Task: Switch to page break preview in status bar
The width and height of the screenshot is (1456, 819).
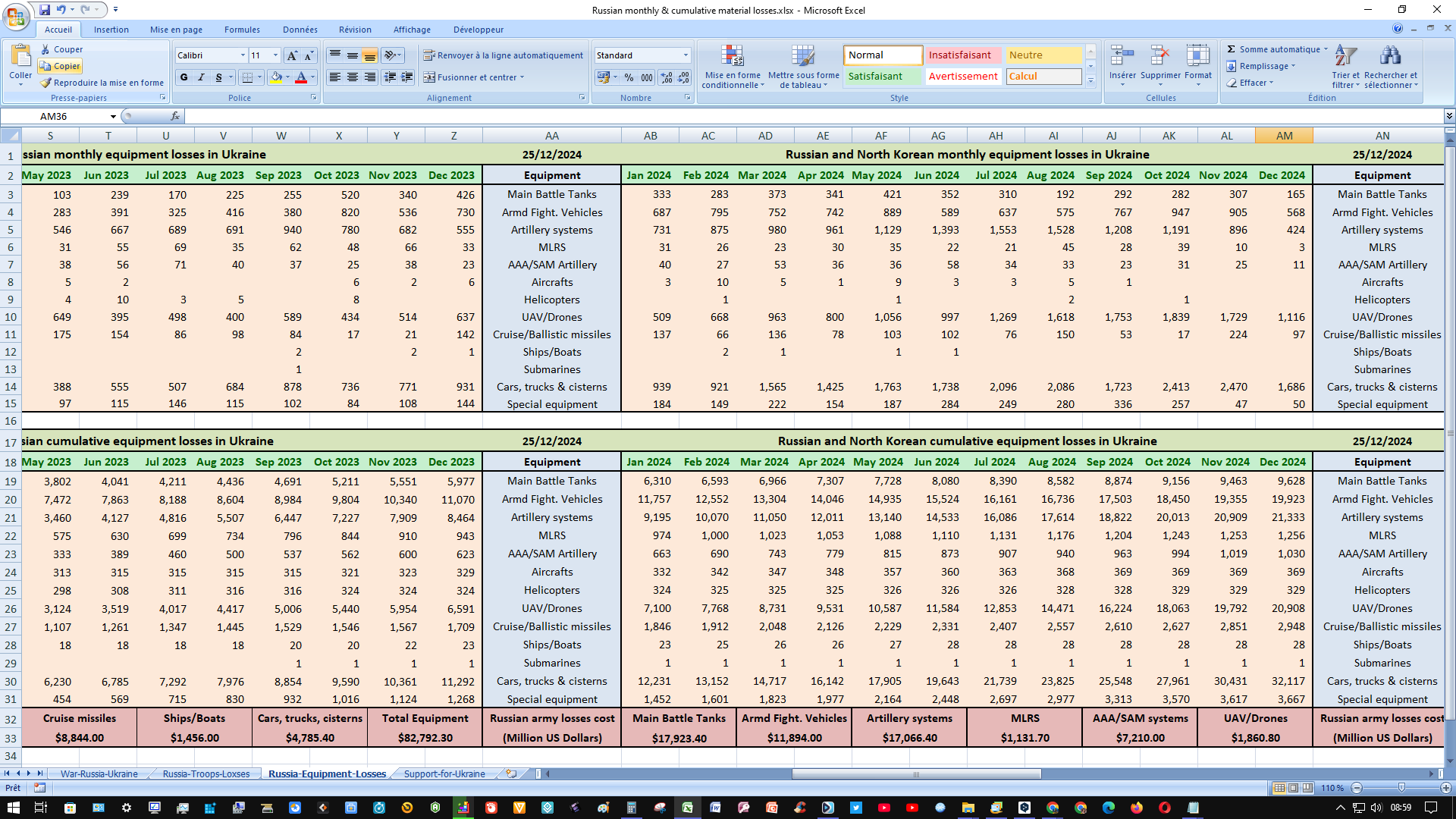Action: pyautogui.click(x=1307, y=788)
